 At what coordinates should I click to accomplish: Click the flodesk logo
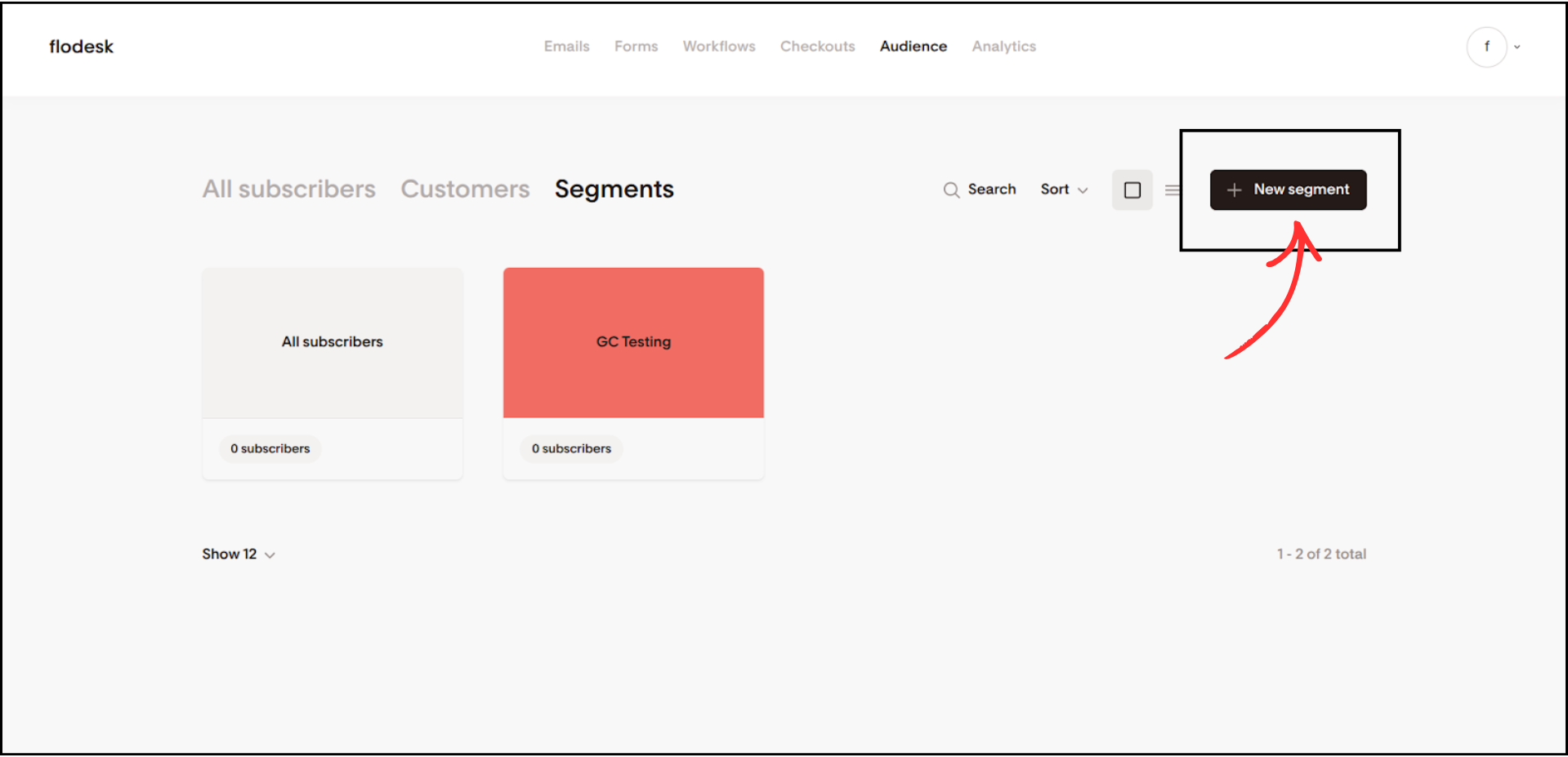(x=81, y=47)
